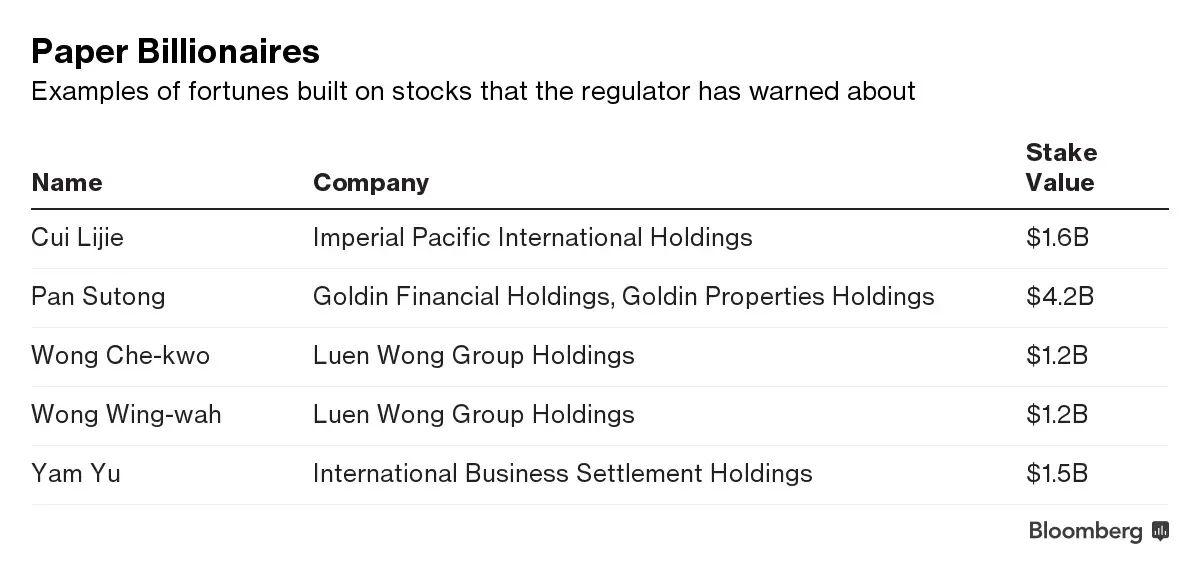Click the Stake Value column header
Viewport: 1200px width, 575px height.
pos(1061,167)
